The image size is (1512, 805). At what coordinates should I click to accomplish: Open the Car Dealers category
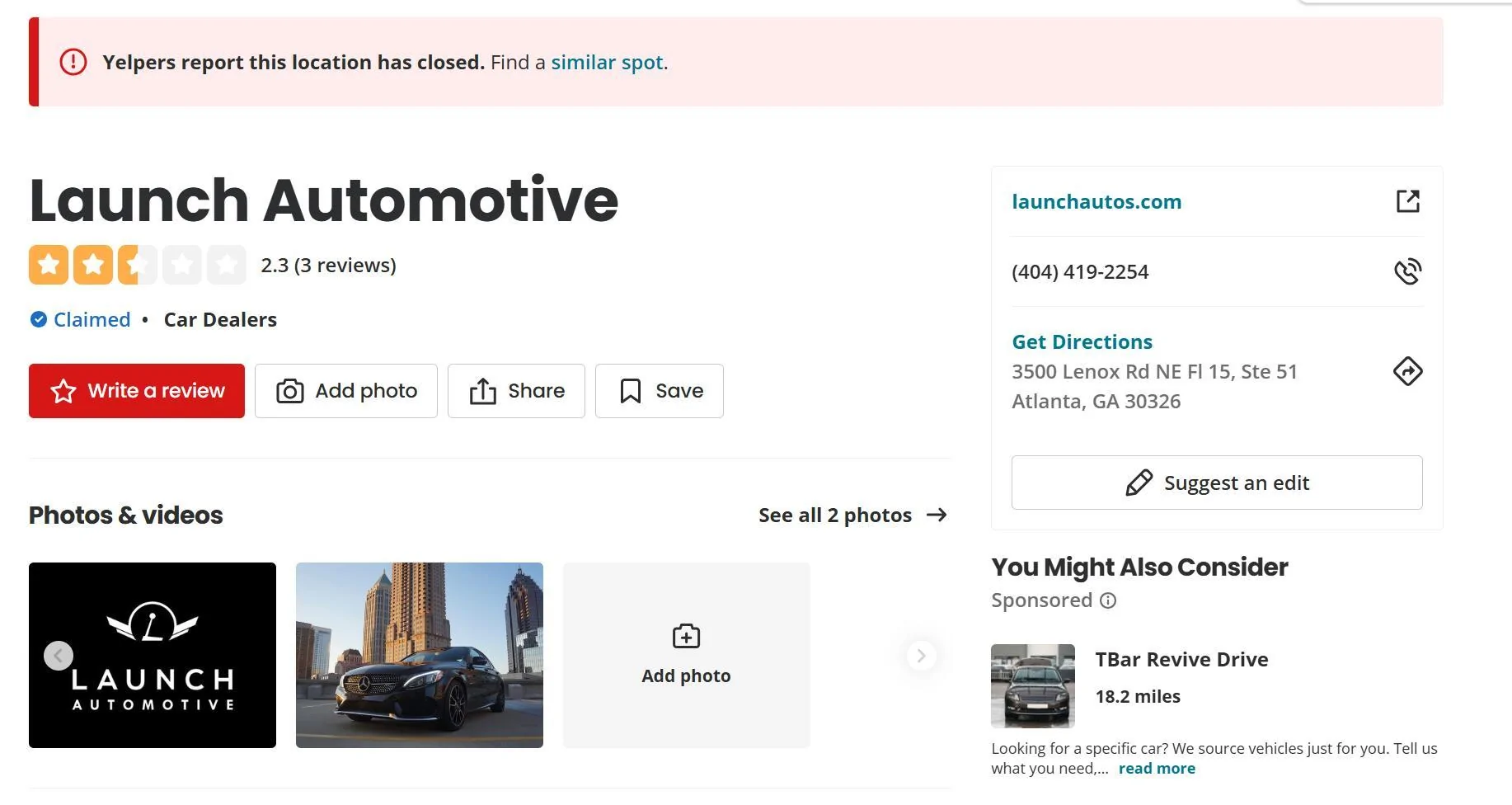[x=220, y=319]
